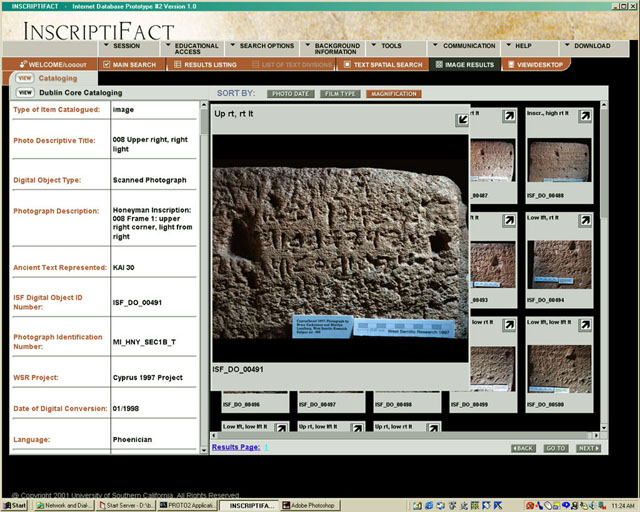Screen dimensions: 640x512
Task: Switch to Adobe Photoshop in the taskbar
Action: tap(309, 505)
